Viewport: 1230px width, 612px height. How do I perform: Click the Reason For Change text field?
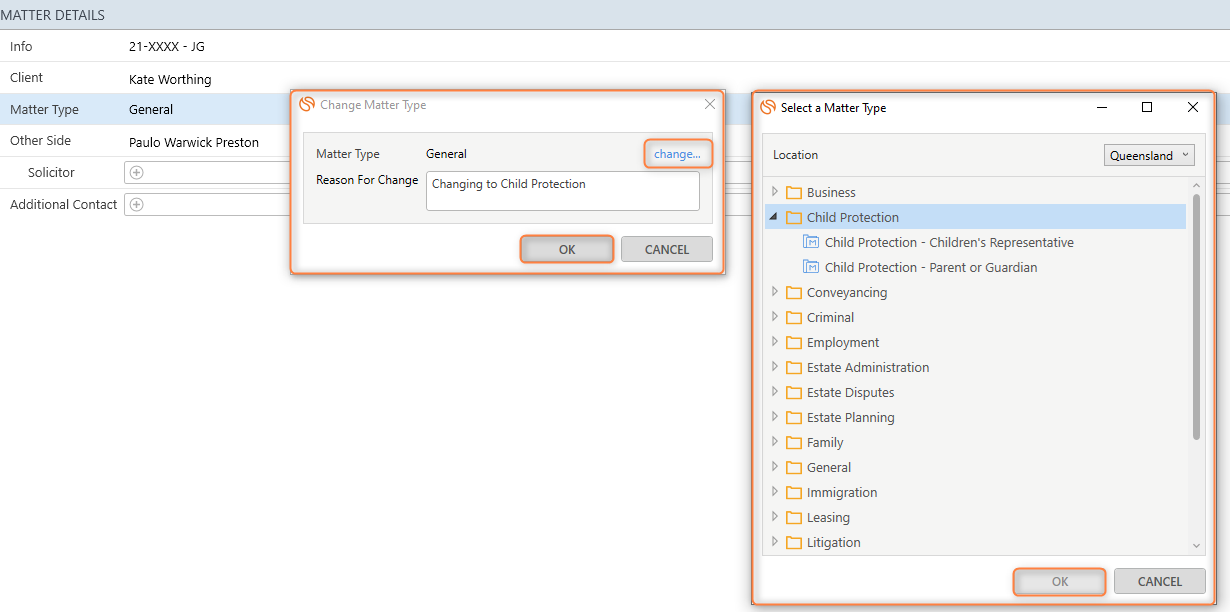click(x=563, y=191)
